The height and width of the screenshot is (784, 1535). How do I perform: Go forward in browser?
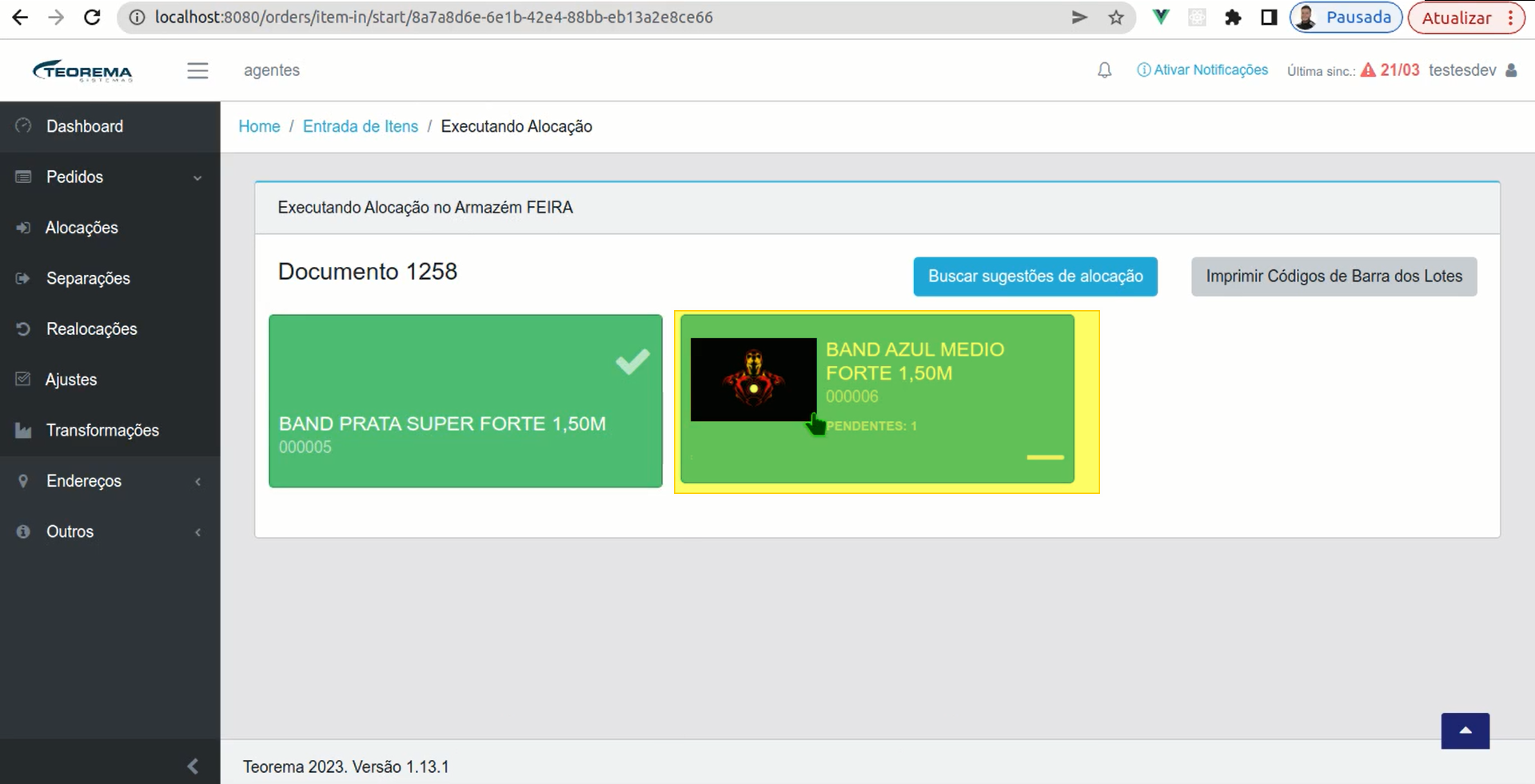tap(56, 18)
